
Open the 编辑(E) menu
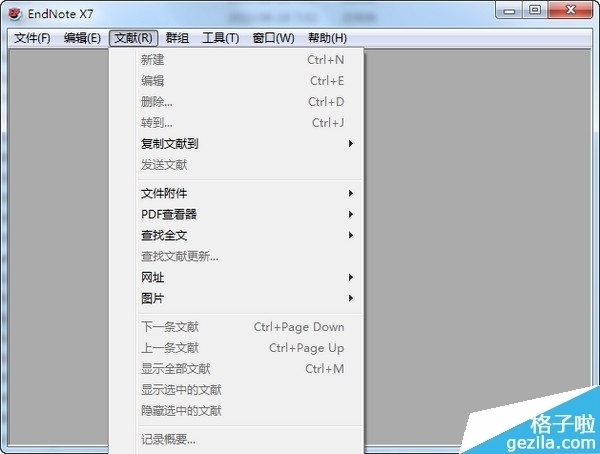coord(82,38)
